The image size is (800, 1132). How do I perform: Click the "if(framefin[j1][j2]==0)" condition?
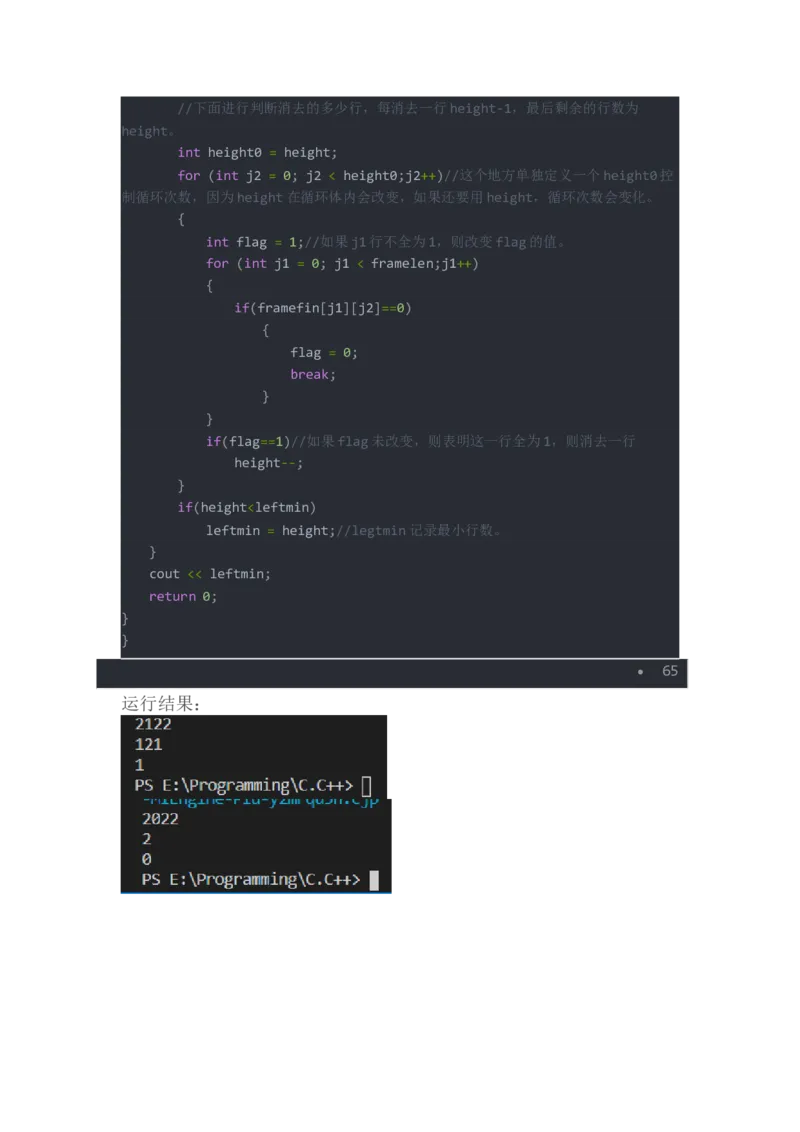point(323,308)
